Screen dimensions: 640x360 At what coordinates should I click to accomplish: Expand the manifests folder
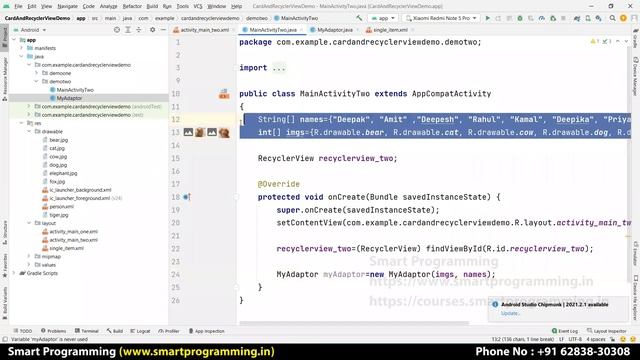(x=22, y=48)
